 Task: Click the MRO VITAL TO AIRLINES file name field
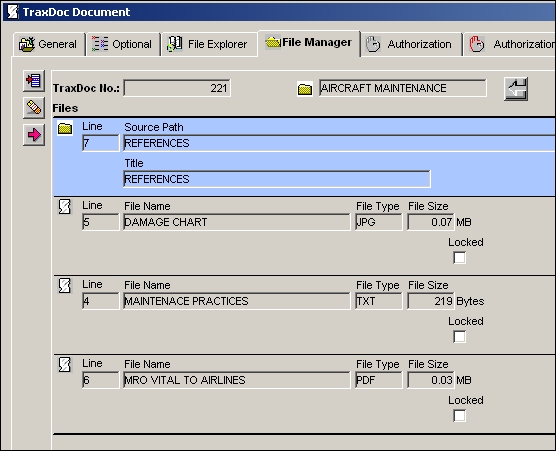tap(237, 380)
